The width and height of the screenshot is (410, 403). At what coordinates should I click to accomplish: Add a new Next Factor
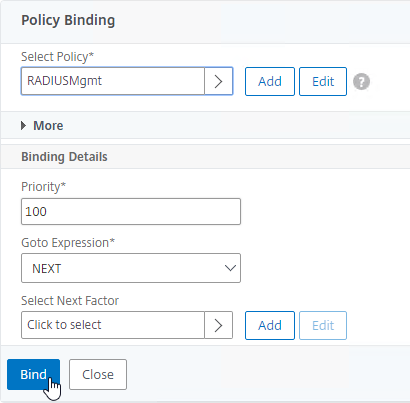[x=270, y=326]
